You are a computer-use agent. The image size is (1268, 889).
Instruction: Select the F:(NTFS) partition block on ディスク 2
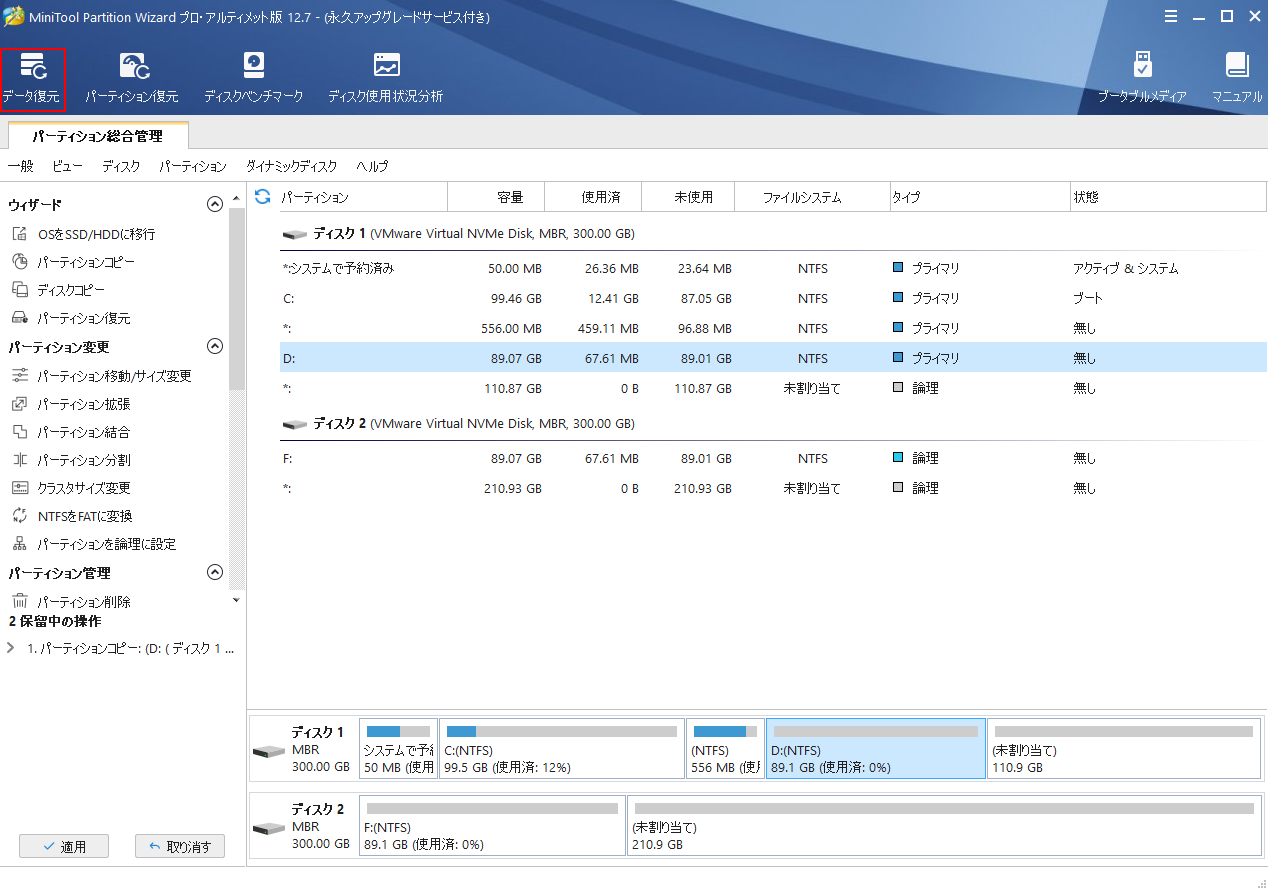tap(491, 825)
